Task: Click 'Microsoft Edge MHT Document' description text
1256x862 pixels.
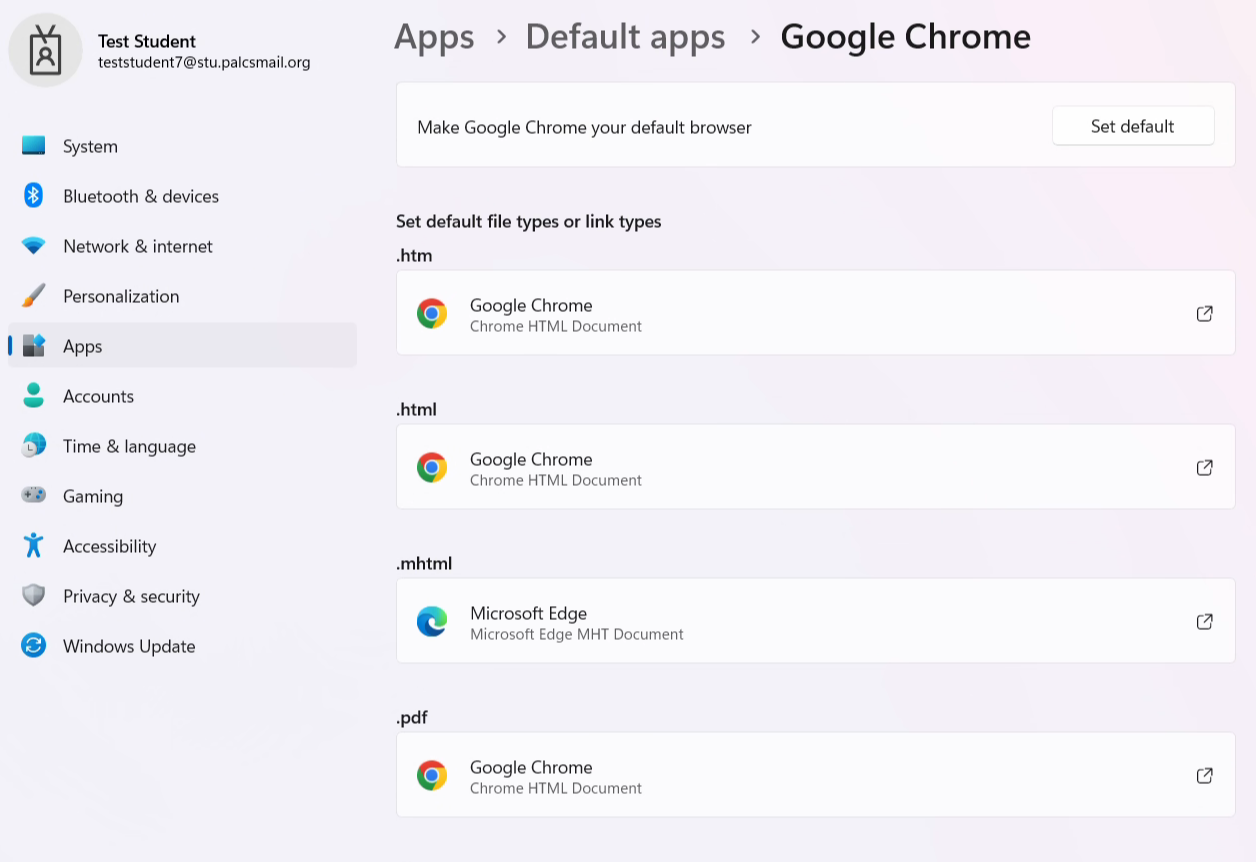Action: point(577,634)
